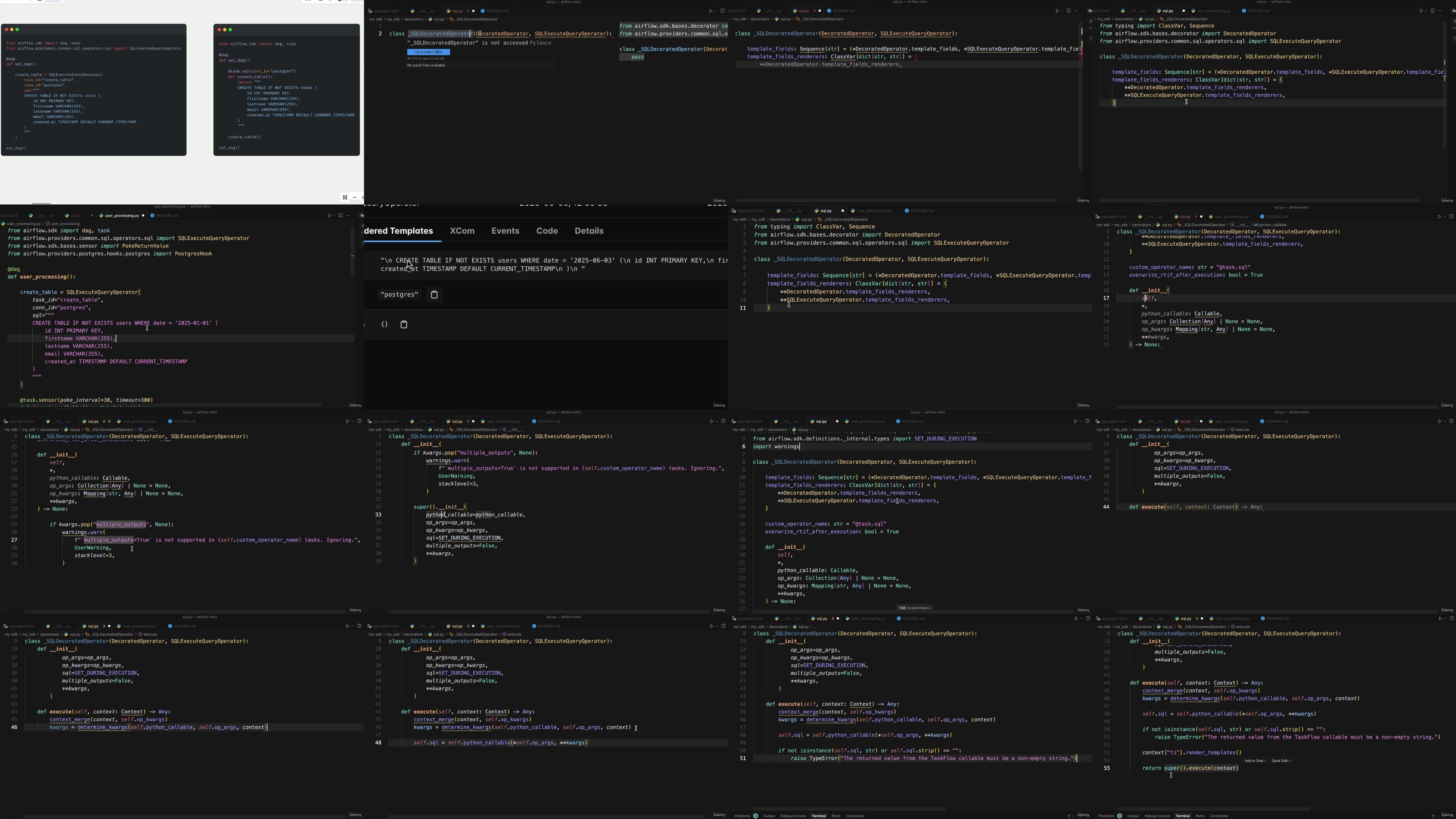This screenshot has height=819, width=1456.
Task: Click Quick Edit in line 55 editor
Action: (x=1281, y=761)
